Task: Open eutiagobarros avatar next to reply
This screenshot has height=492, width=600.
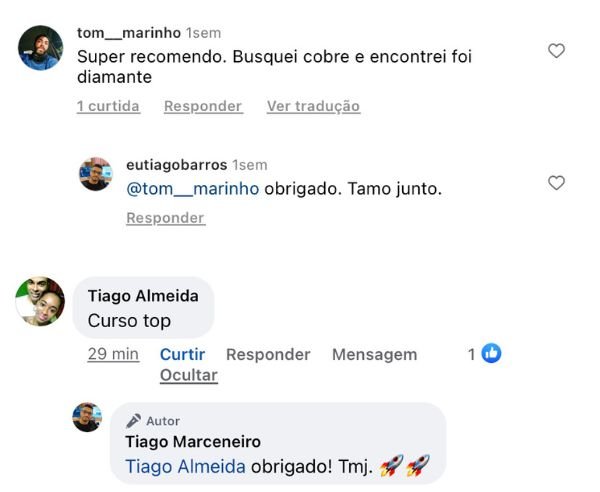Action: (96, 174)
